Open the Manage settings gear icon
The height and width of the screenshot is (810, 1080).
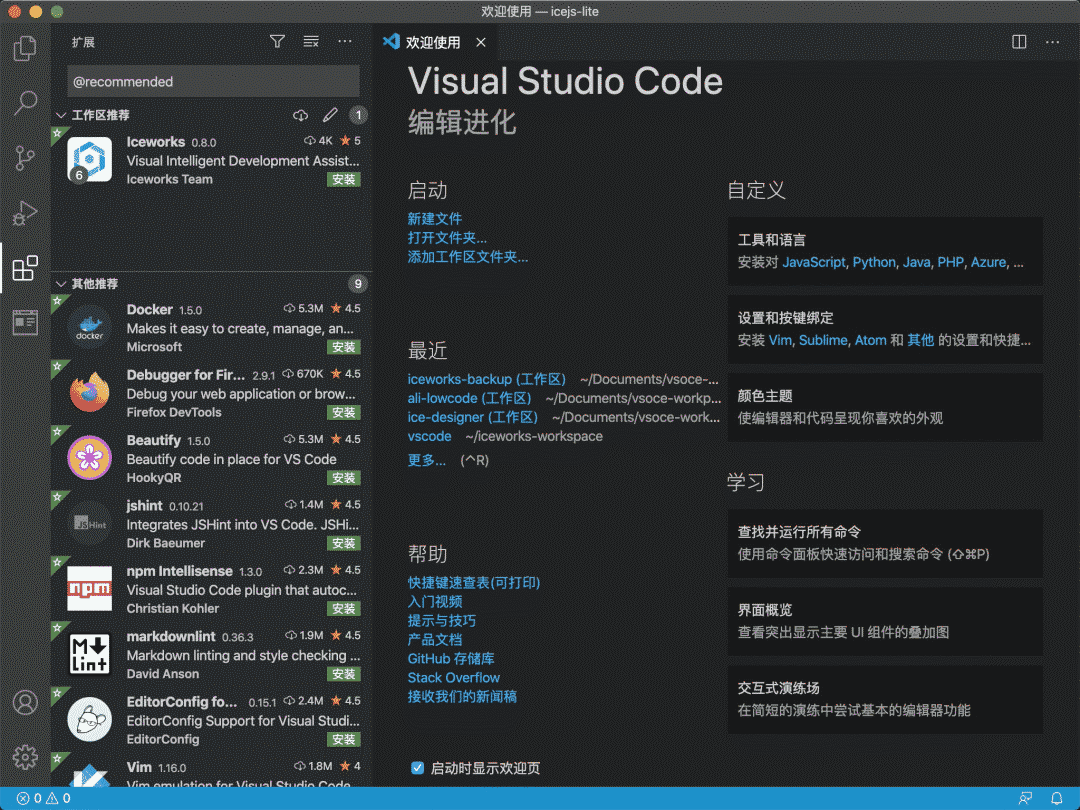pos(25,757)
